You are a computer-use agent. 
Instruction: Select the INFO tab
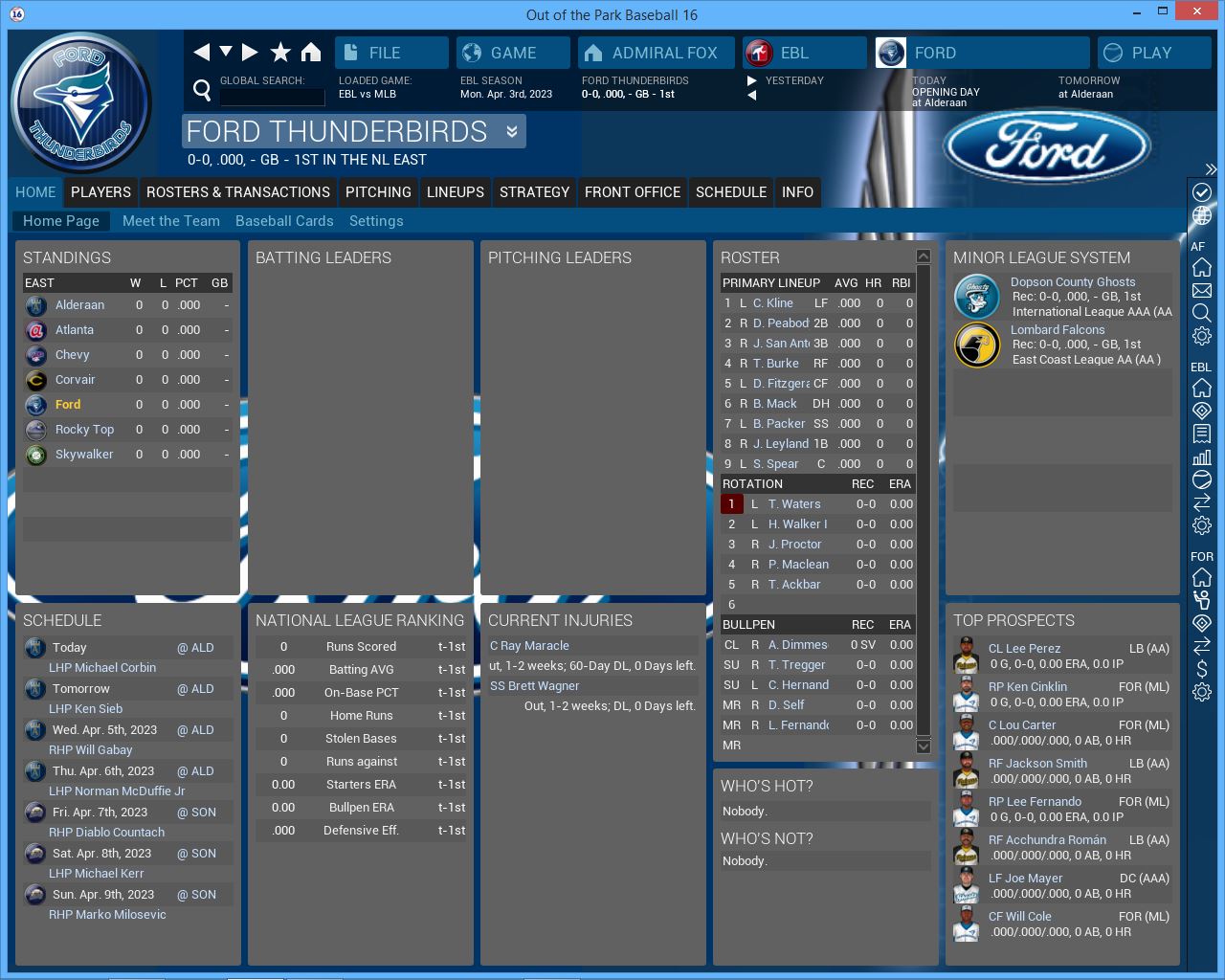(x=797, y=192)
